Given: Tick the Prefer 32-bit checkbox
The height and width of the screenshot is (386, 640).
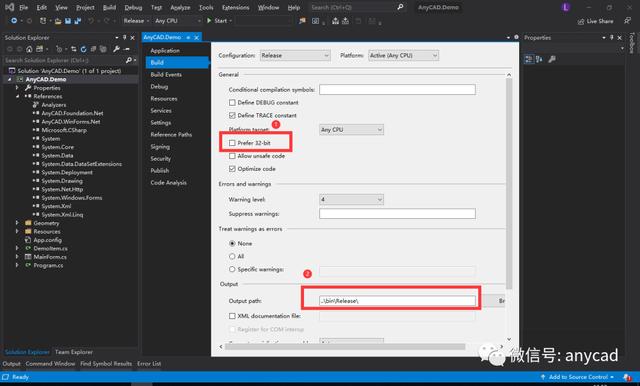Looking at the screenshot, I should [x=232, y=143].
